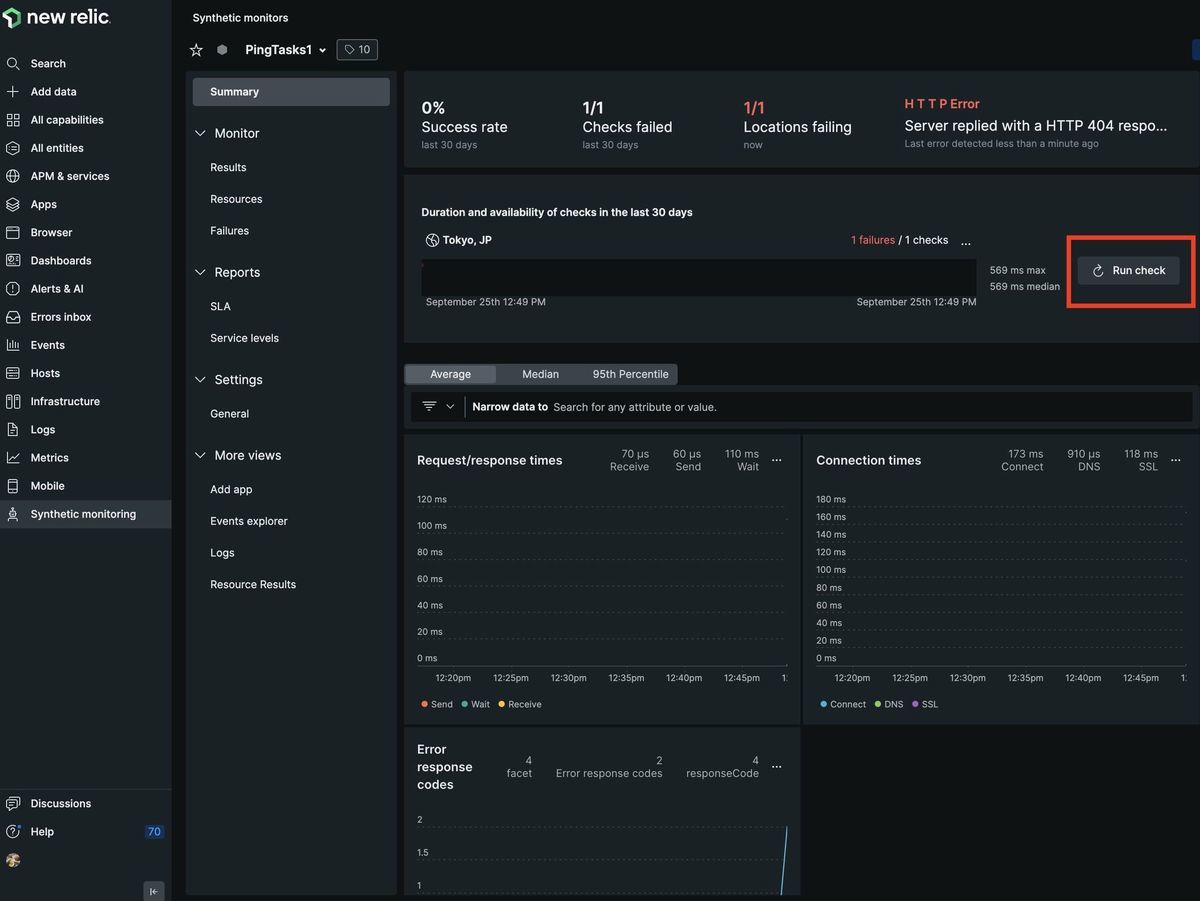Click the Alerts & AI icon

pos(13,288)
